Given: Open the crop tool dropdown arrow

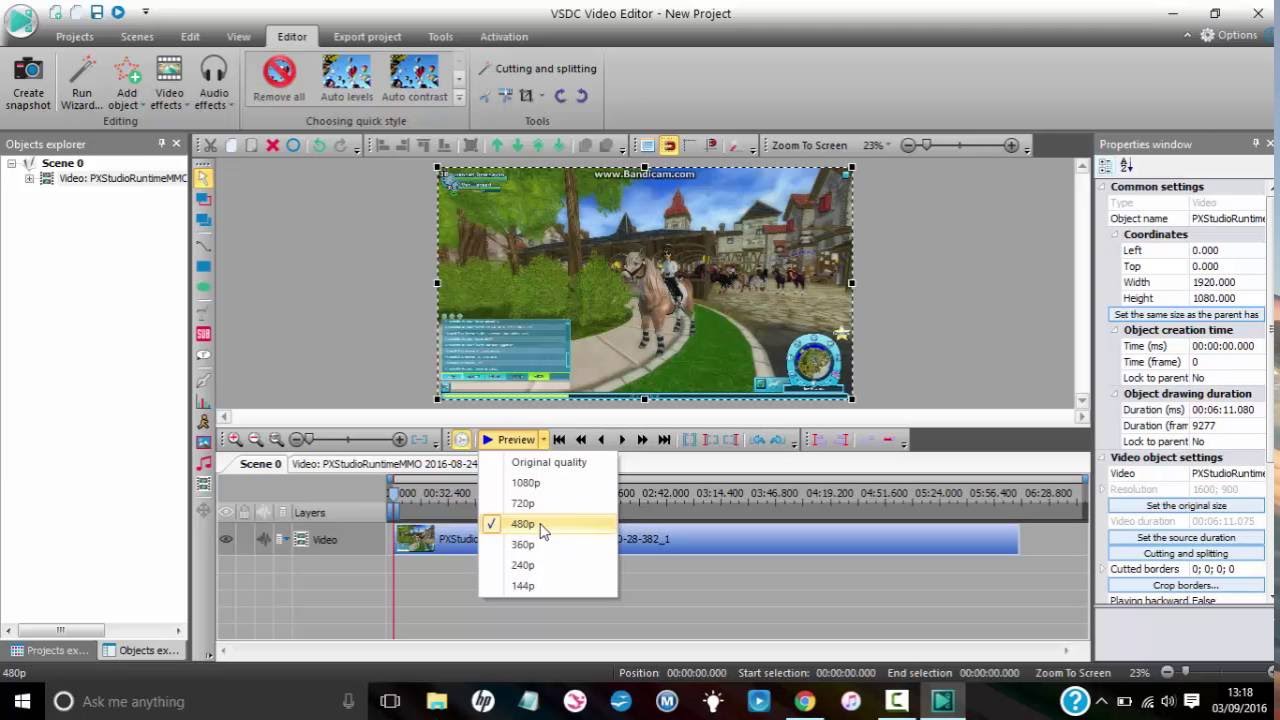Looking at the screenshot, I should click(541, 96).
